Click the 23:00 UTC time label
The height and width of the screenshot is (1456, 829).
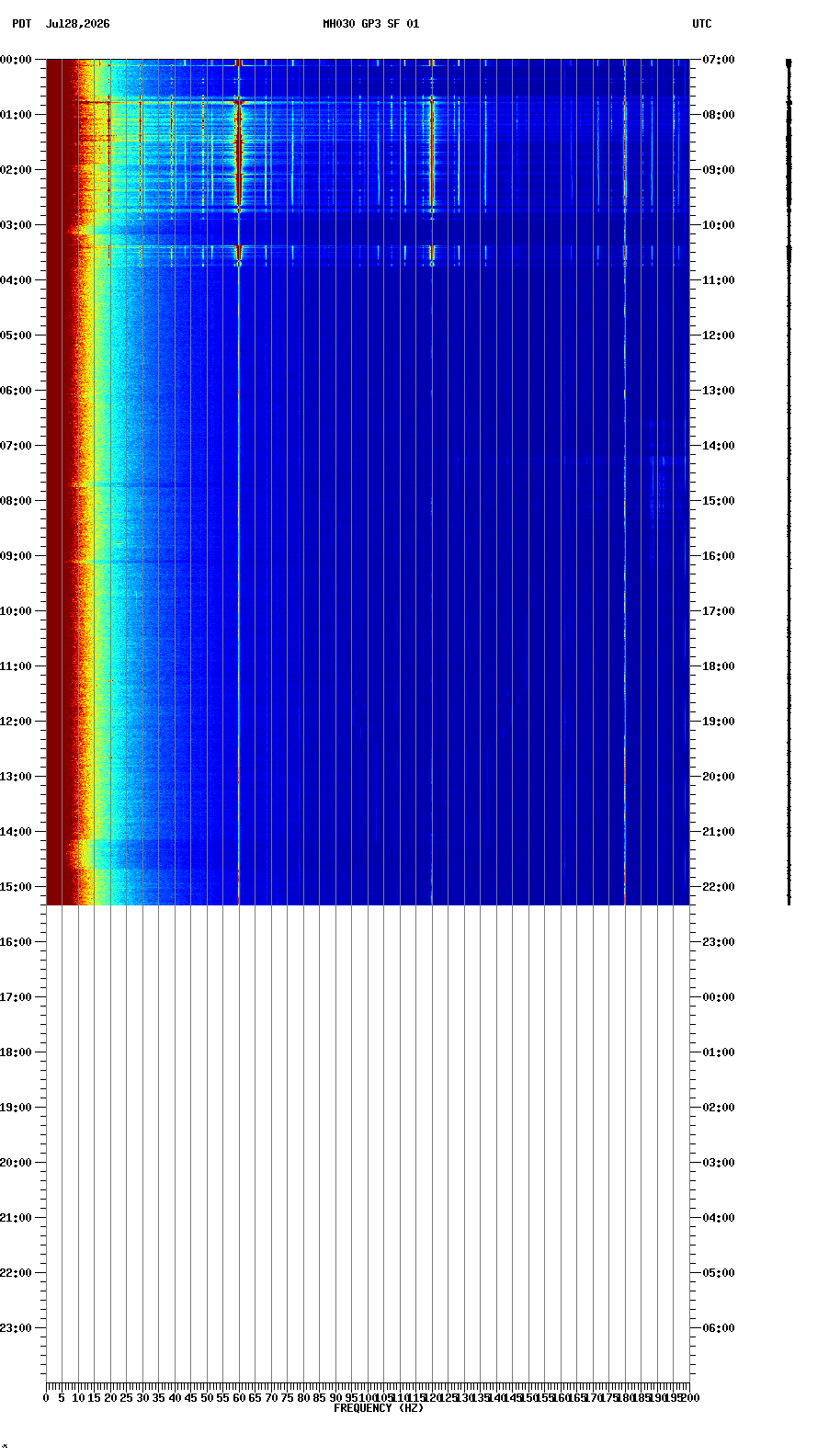point(719,942)
